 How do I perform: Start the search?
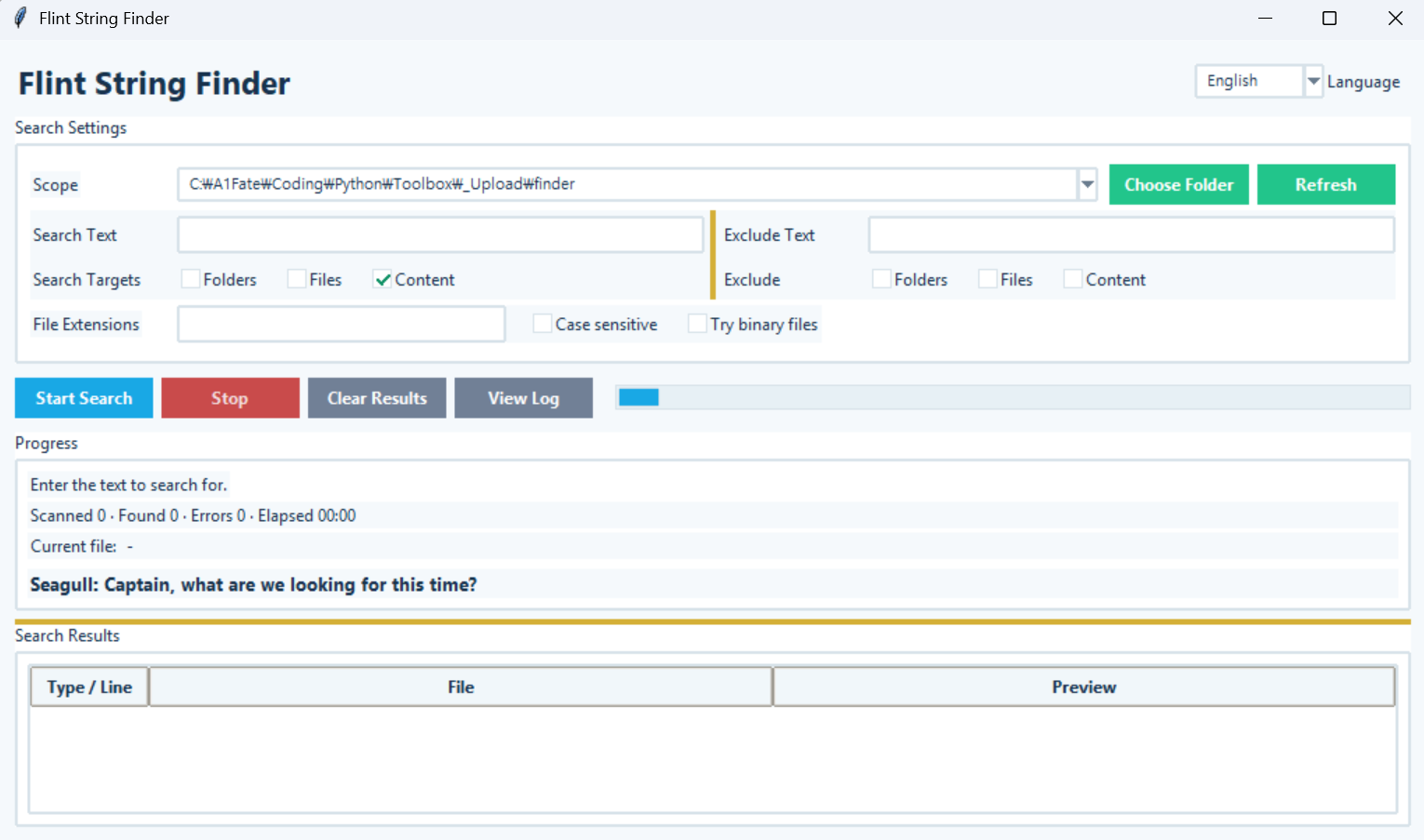pyautogui.click(x=84, y=398)
